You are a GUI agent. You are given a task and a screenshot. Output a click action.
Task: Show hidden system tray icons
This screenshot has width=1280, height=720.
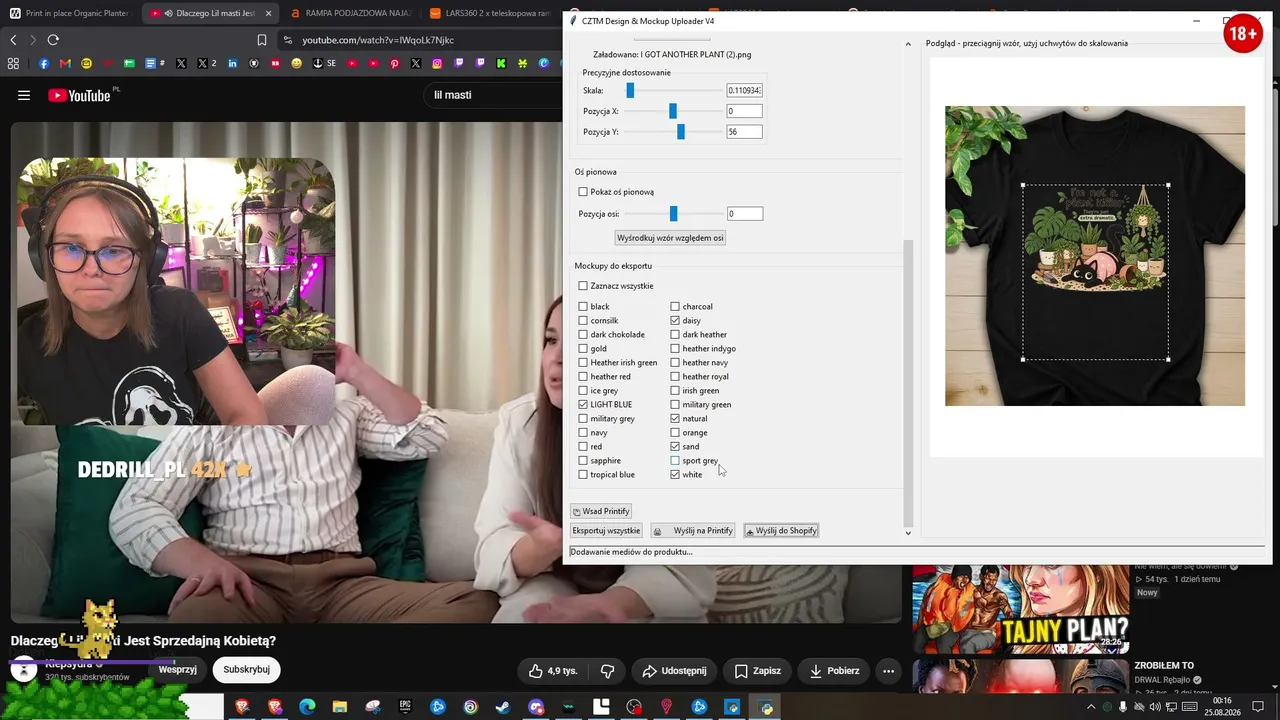click(x=1091, y=707)
